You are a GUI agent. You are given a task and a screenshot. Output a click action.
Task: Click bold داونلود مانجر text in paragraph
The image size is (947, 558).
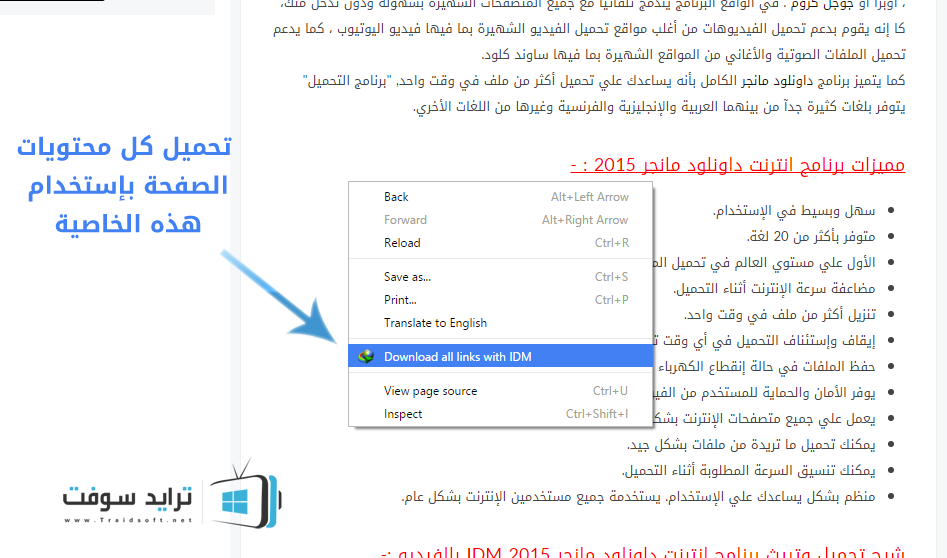tap(778, 80)
